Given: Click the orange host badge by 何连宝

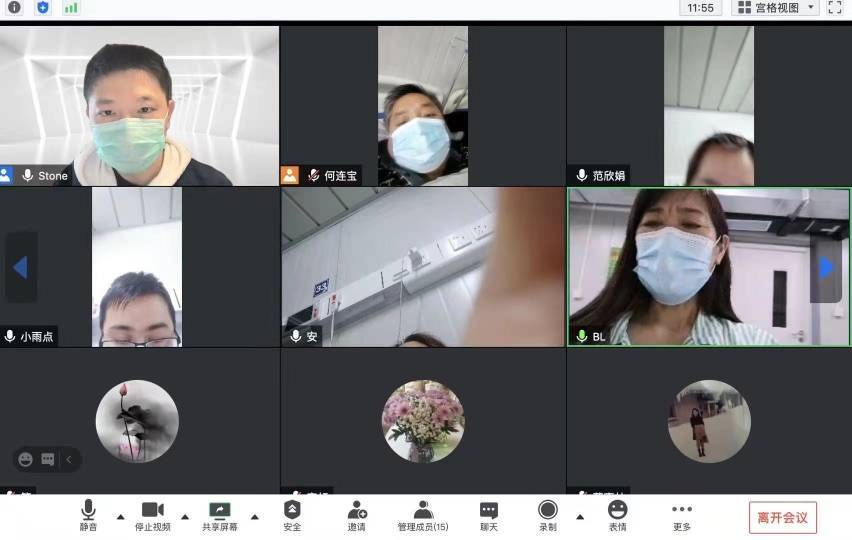Looking at the screenshot, I should [290, 175].
